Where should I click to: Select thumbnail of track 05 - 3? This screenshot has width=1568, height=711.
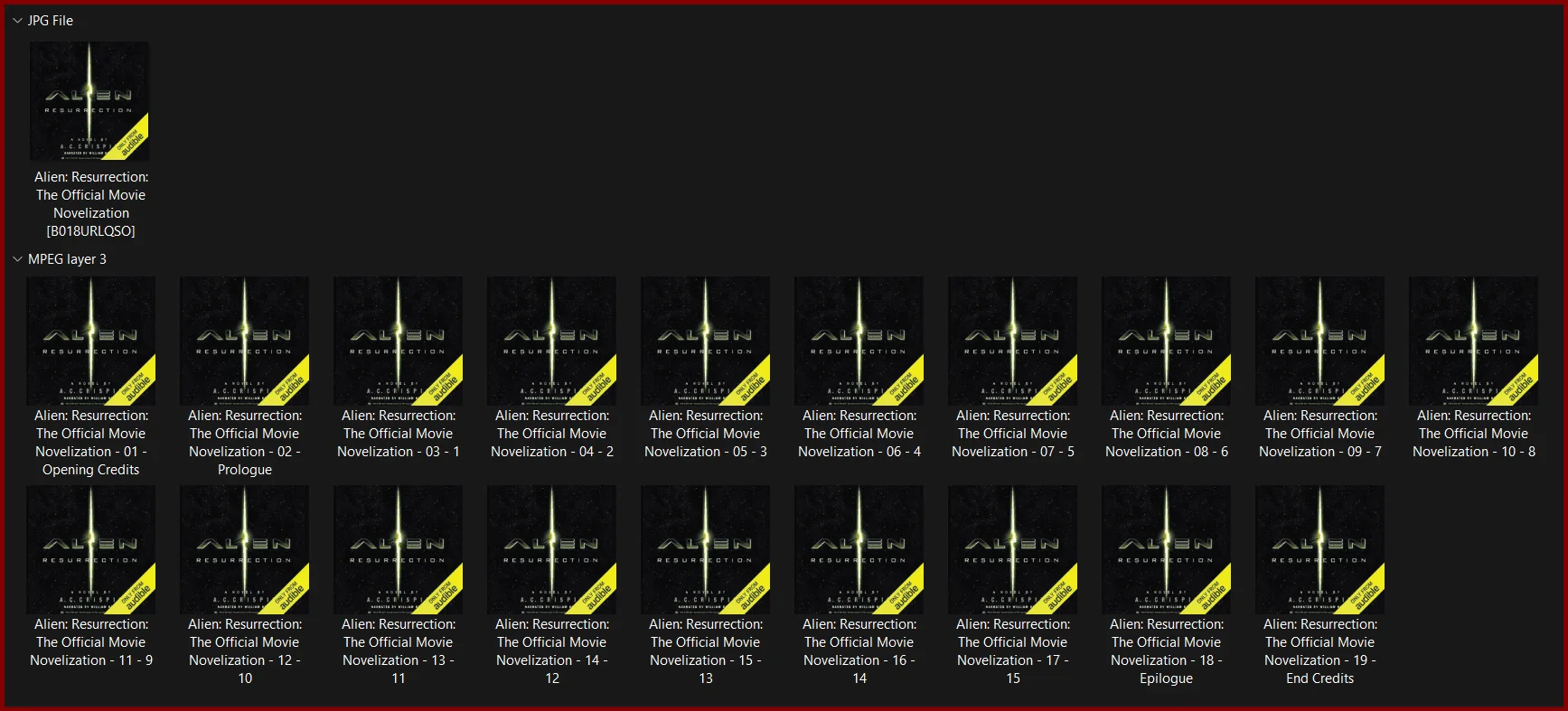706,341
